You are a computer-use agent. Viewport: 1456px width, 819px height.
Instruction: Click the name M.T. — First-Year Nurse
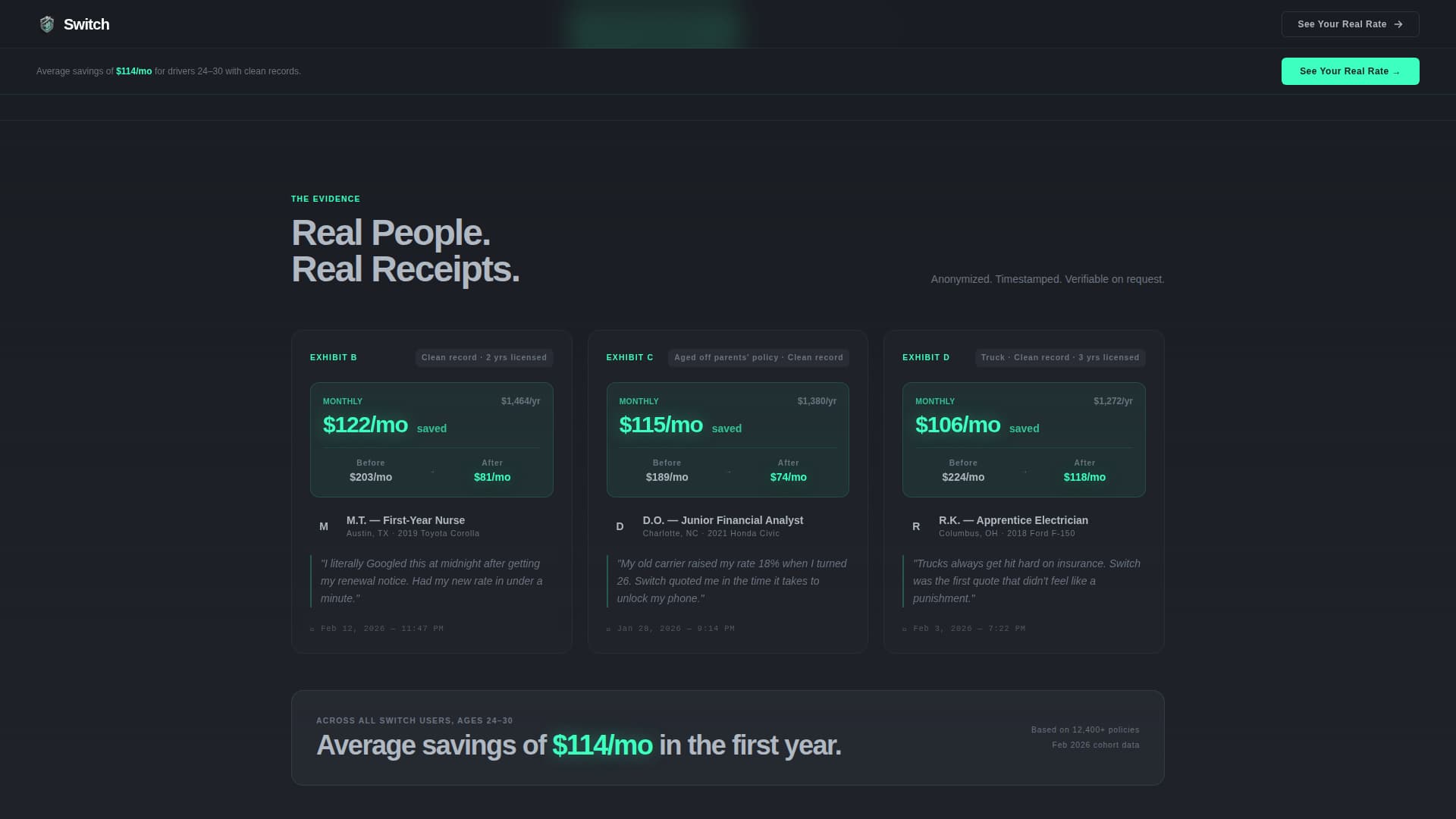(406, 520)
